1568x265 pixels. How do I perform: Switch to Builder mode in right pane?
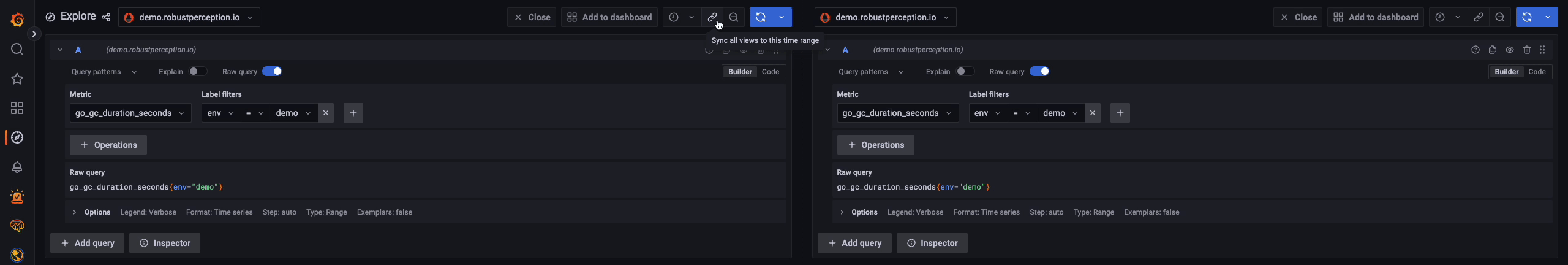pos(1507,72)
